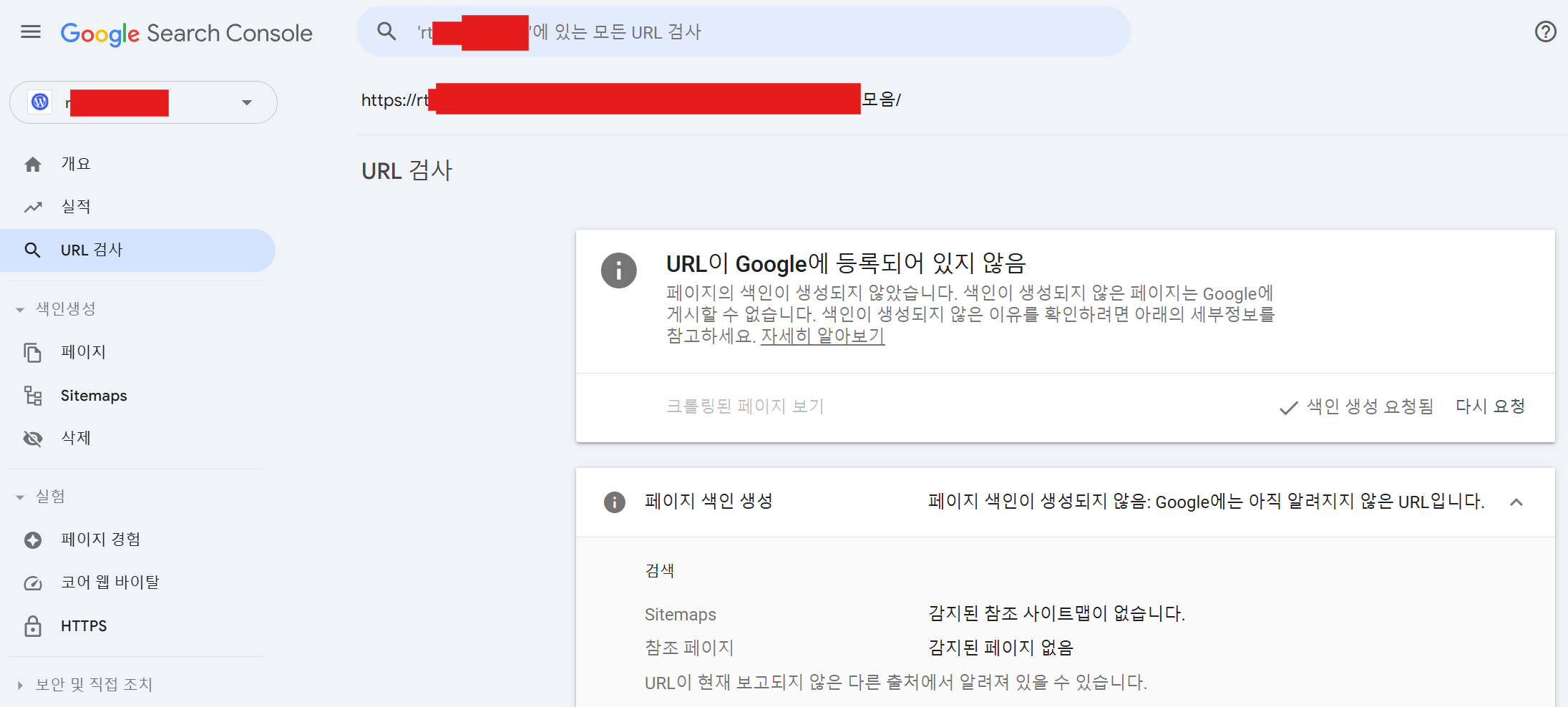Click the WordPress property icon
Image resolution: width=1568 pixels, height=707 pixels.
click(40, 102)
